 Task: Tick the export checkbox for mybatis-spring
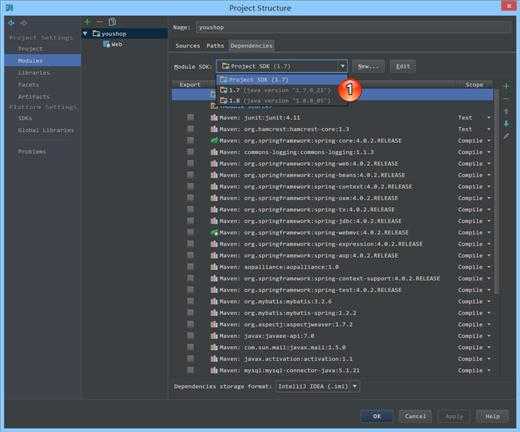coord(190,313)
